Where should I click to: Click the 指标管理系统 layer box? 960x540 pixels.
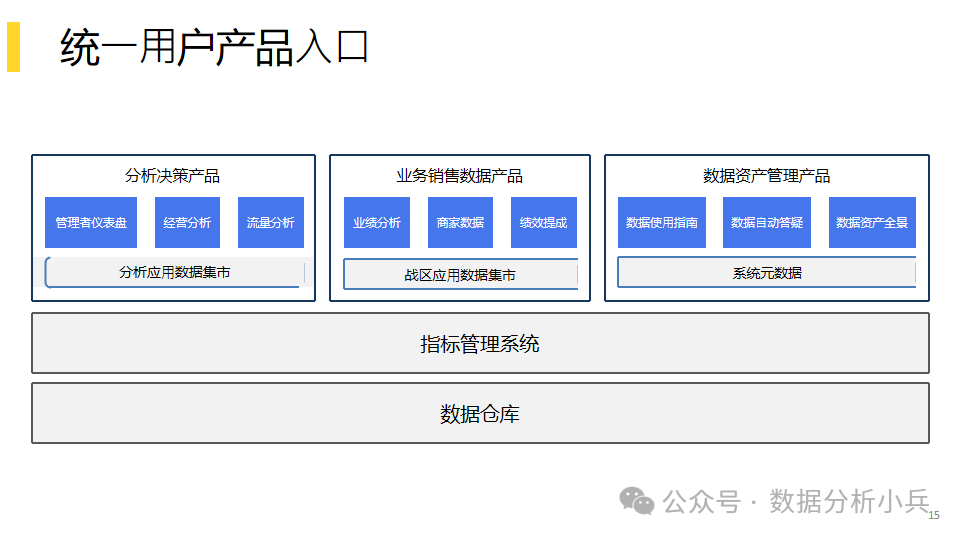click(x=480, y=343)
